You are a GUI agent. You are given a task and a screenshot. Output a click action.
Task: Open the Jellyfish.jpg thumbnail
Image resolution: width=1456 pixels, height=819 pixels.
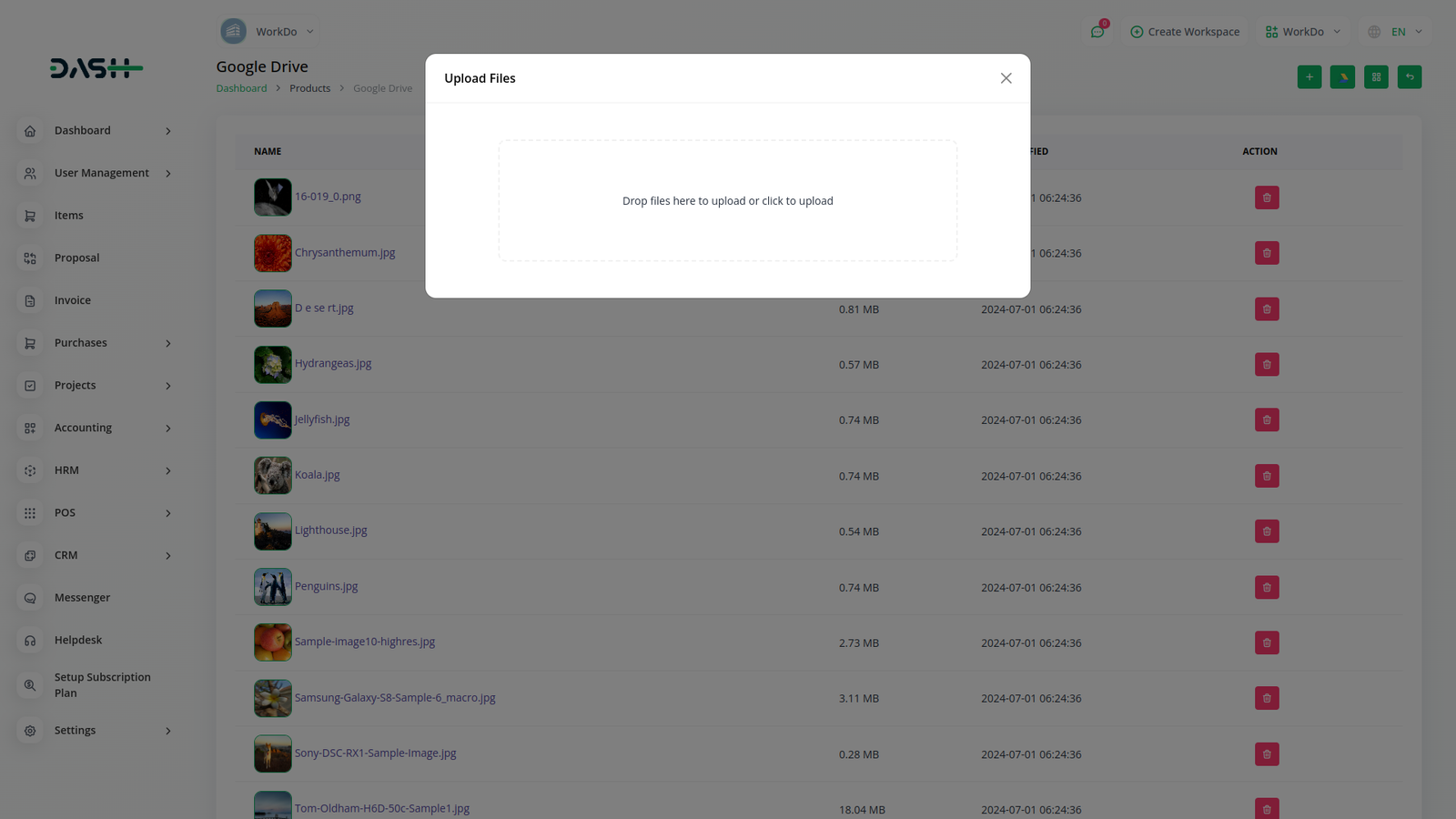pos(273,420)
